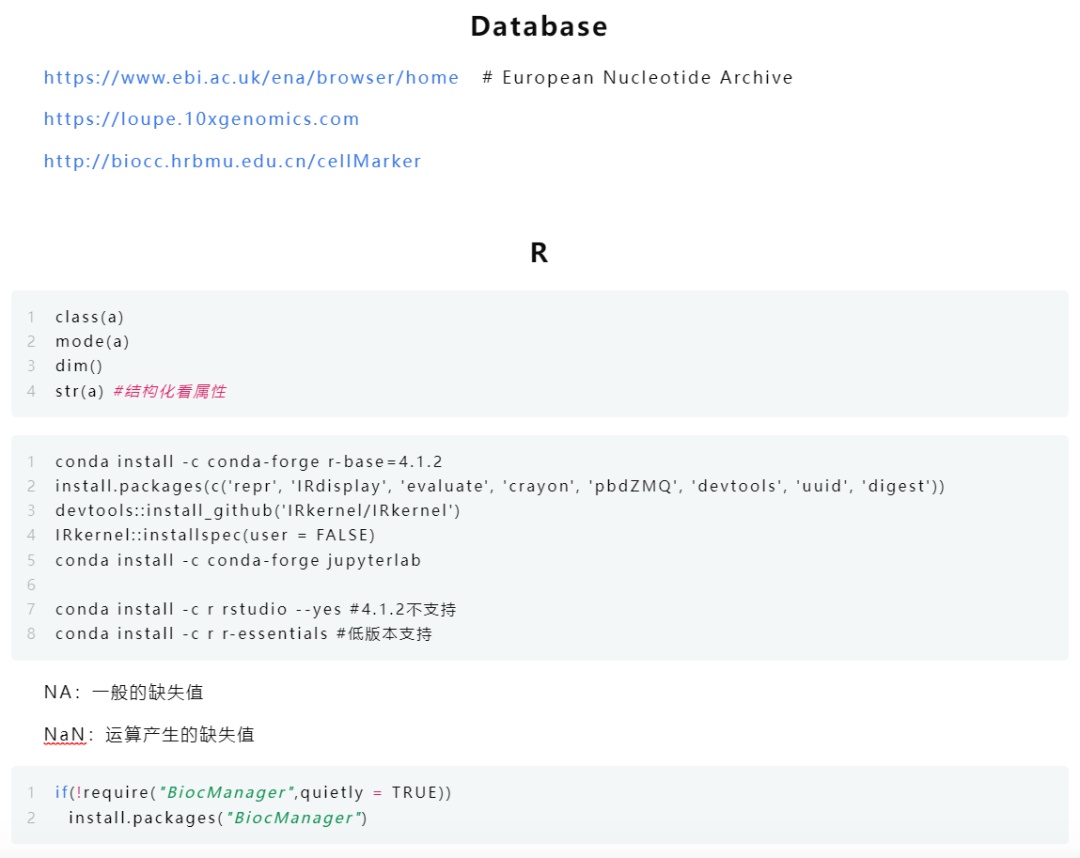Click the NA：一般的缺失值 paragraph
The width and height of the screenshot is (1080, 858).
pos(124,692)
